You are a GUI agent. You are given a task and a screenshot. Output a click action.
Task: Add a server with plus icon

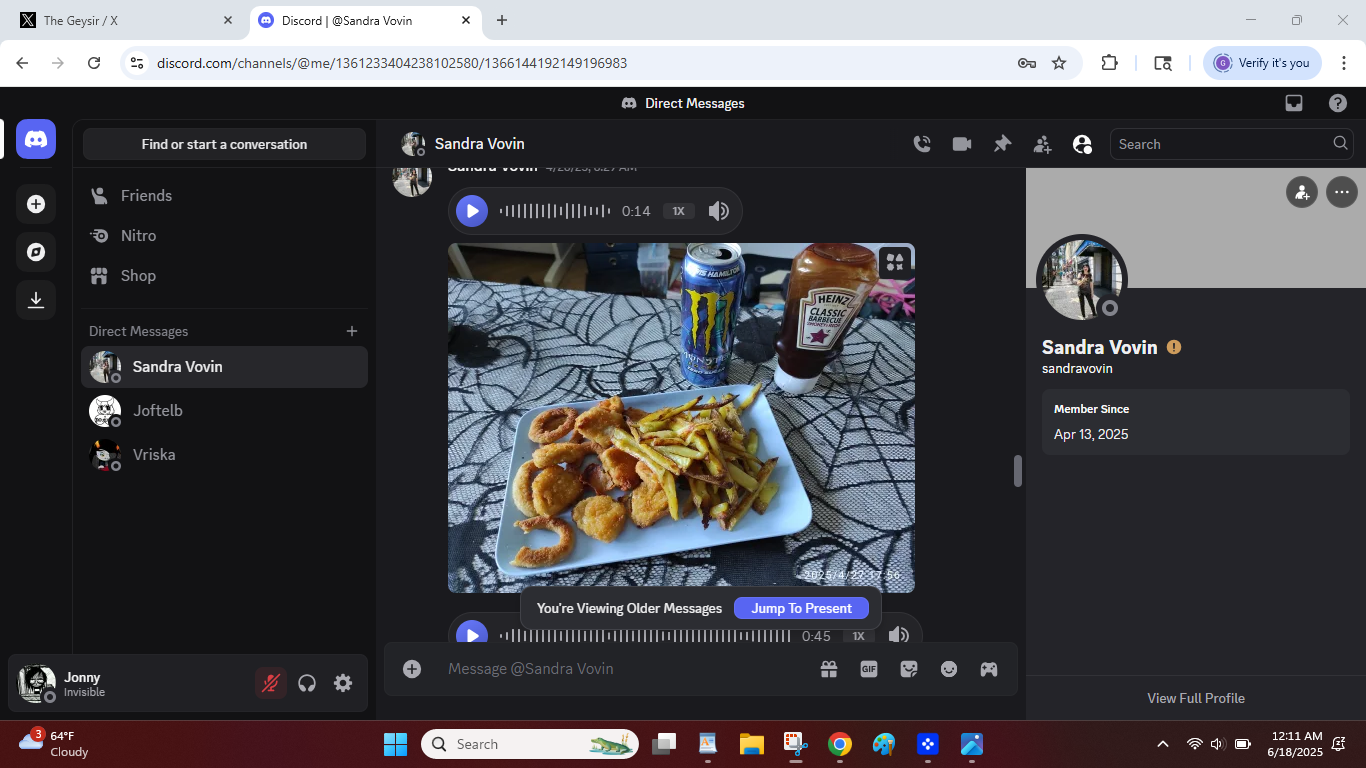(36, 204)
